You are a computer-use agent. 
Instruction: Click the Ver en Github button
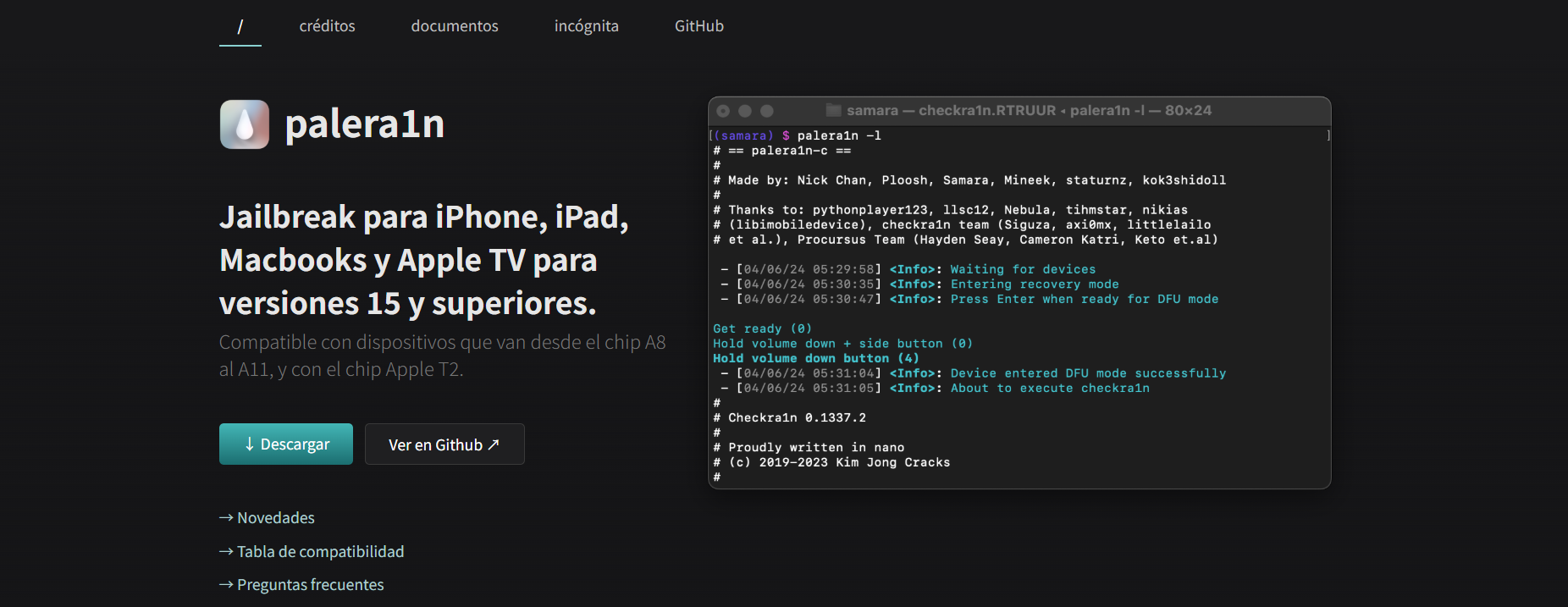click(444, 444)
